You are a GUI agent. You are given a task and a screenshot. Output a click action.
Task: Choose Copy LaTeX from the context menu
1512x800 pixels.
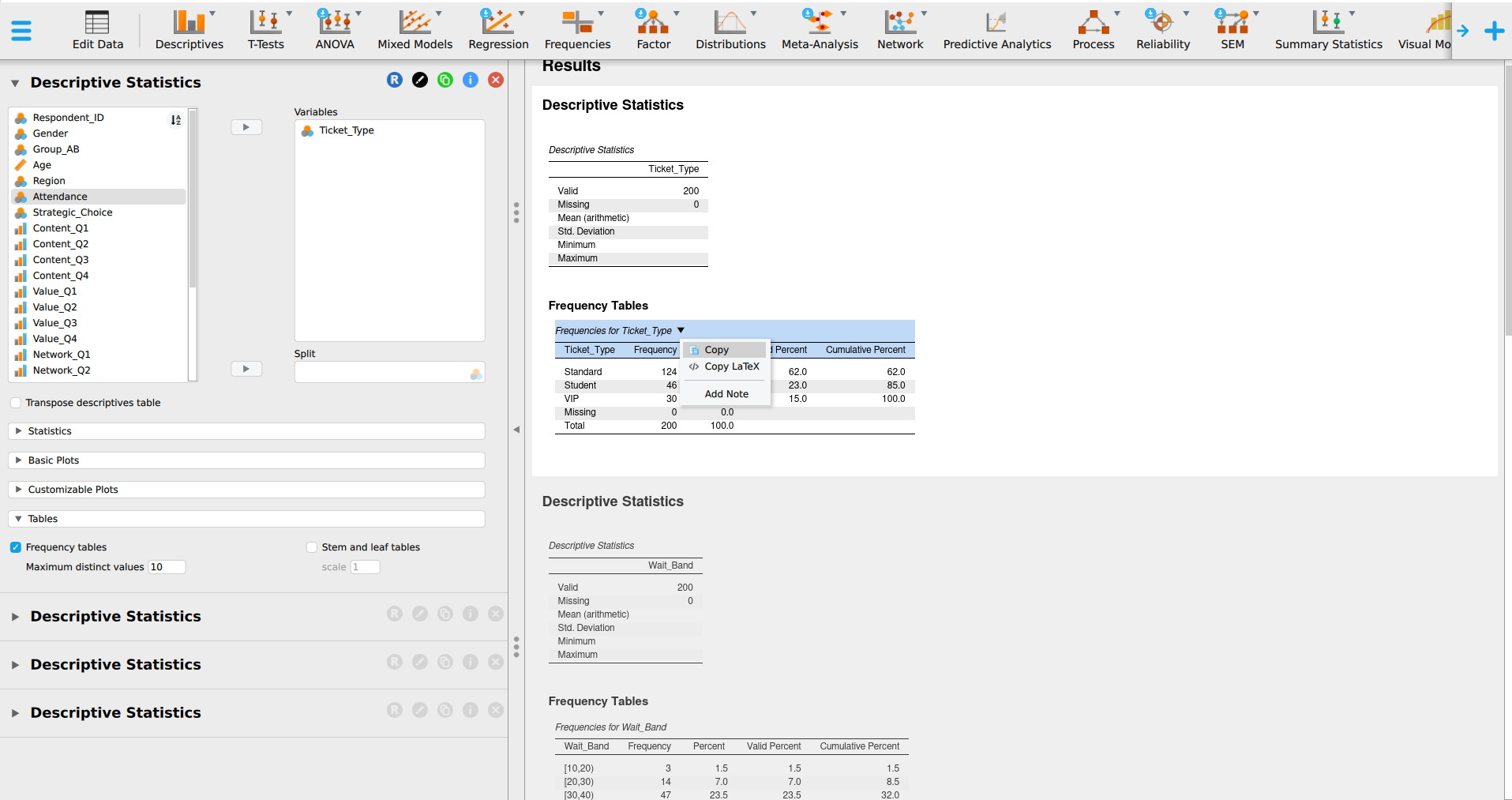725,366
